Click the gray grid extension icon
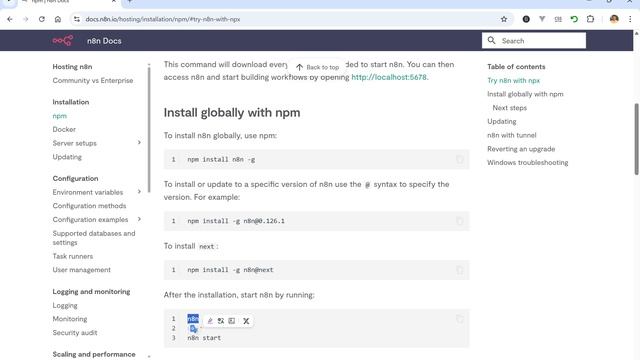640x360 pixels. pyautogui.click(x=558, y=19)
